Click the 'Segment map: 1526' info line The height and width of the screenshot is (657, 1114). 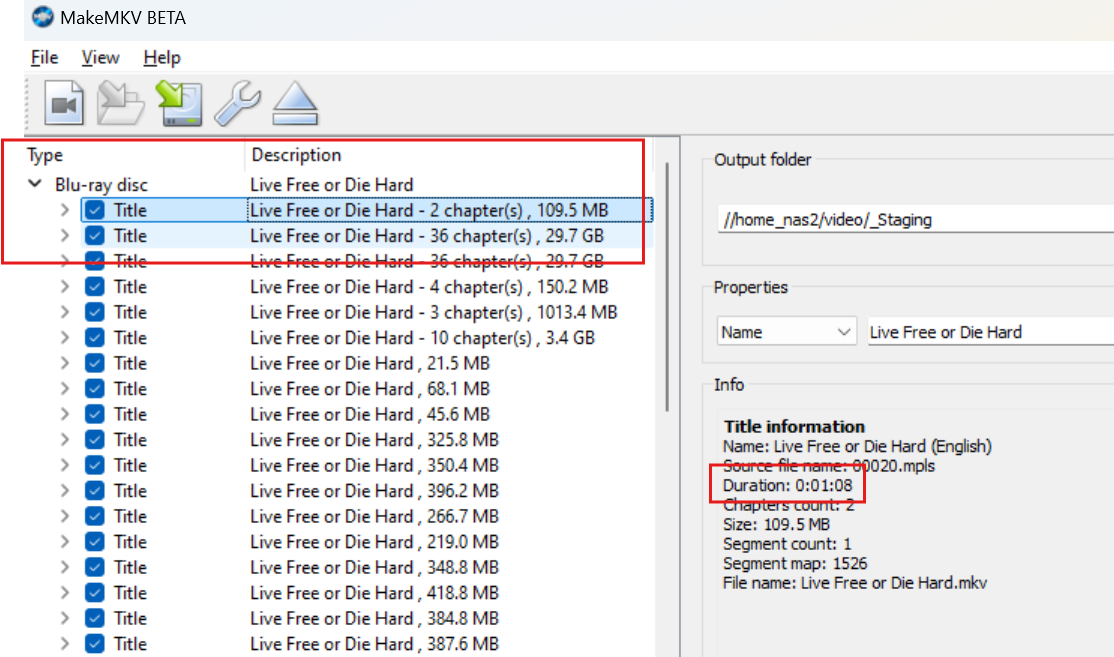pyautogui.click(x=795, y=563)
